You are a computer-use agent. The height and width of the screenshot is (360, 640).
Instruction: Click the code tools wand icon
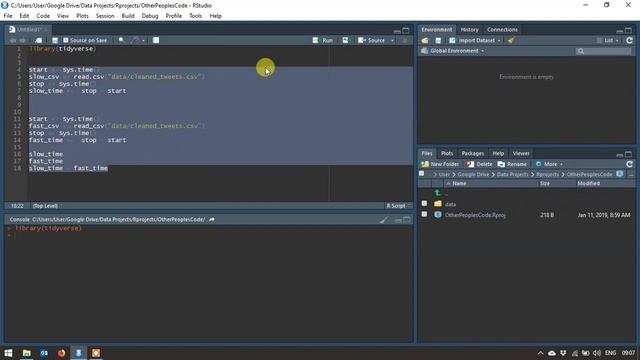click(135, 40)
